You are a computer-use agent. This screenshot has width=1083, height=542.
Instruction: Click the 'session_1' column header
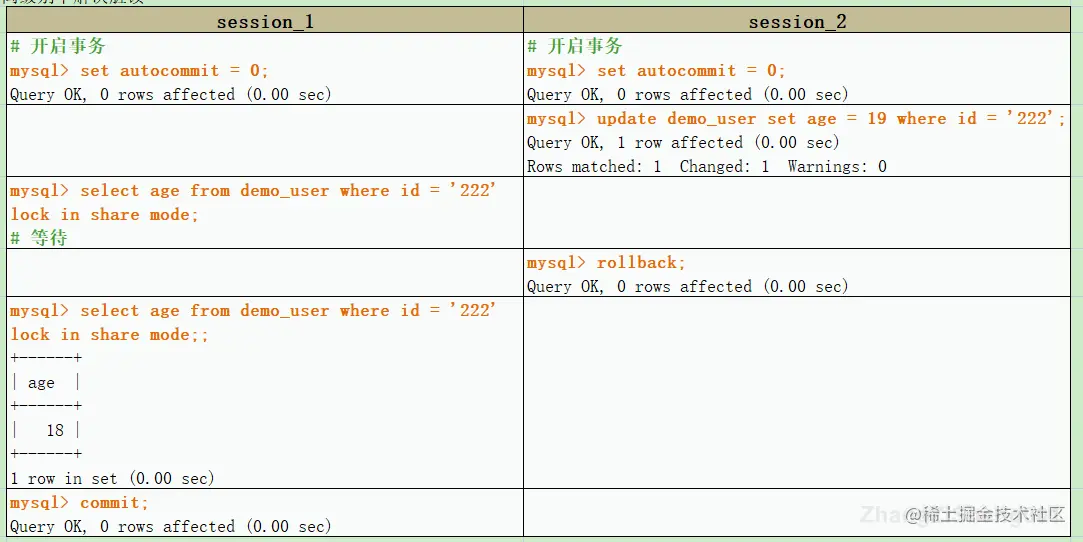pos(265,21)
